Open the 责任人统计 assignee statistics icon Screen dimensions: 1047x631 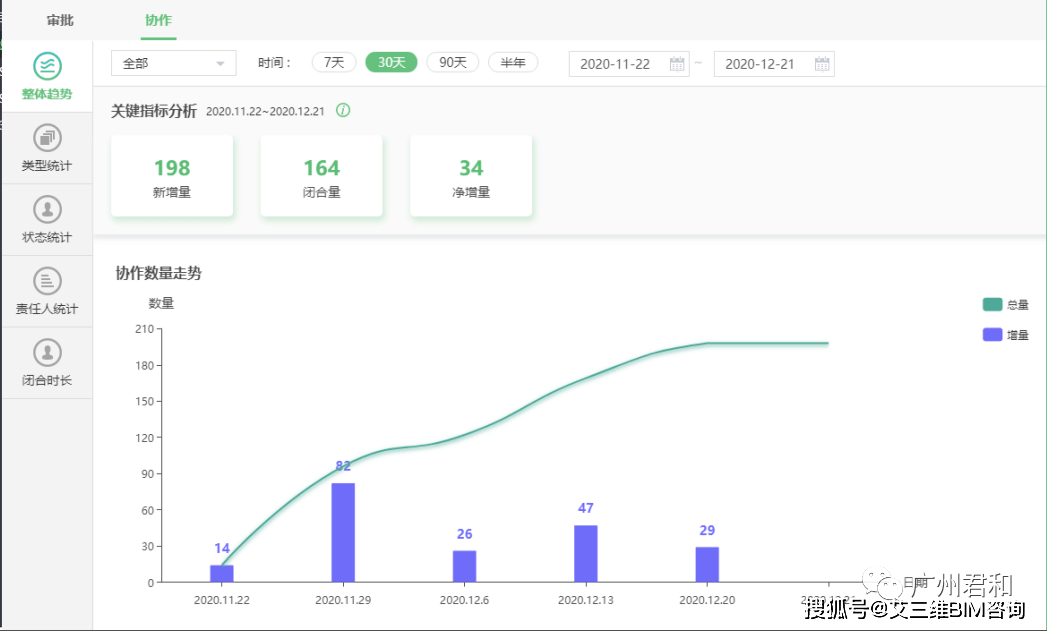tap(47, 280)
